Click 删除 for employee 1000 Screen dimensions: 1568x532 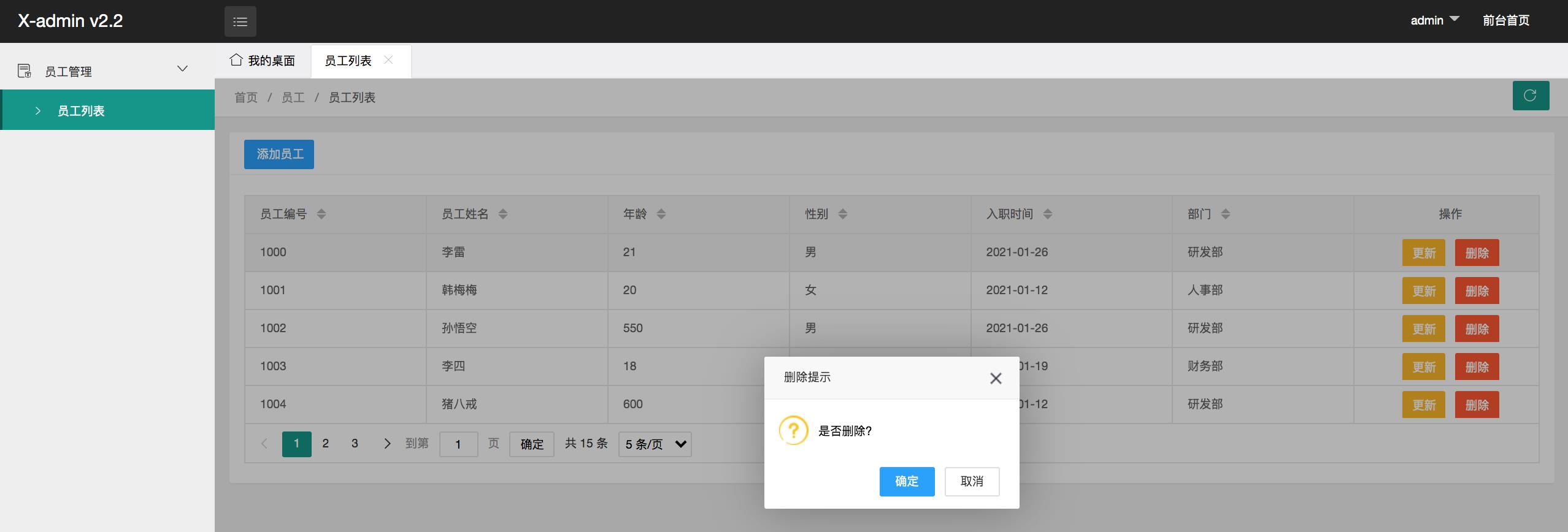[x=1477, y=253]
